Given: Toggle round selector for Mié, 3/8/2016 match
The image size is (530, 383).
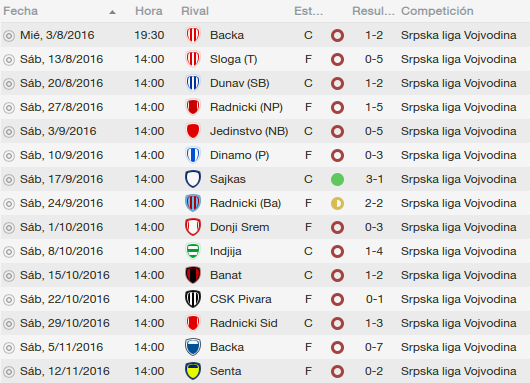Looking at the screenshot, I should point(9,35).
